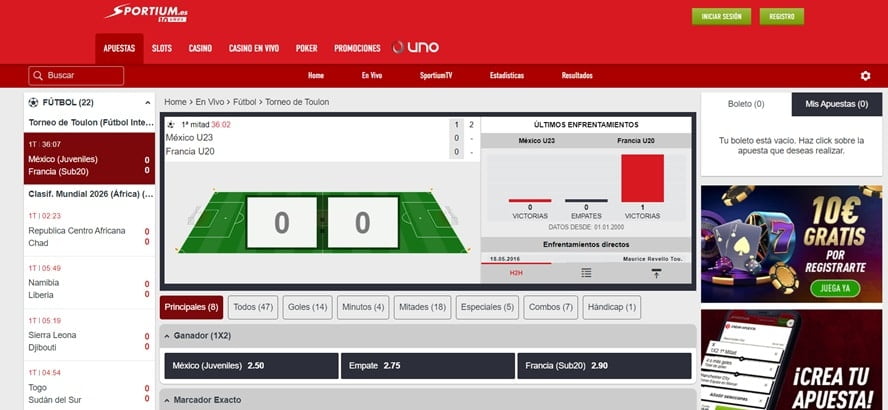Screen dimensions: 888x410
Task: Open Togo vs Sudán del Sur match
Action: (x=89, y=387)
